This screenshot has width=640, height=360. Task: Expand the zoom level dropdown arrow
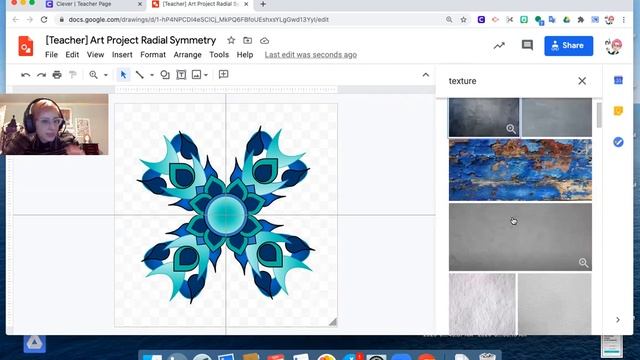click(x=106, y=75)
